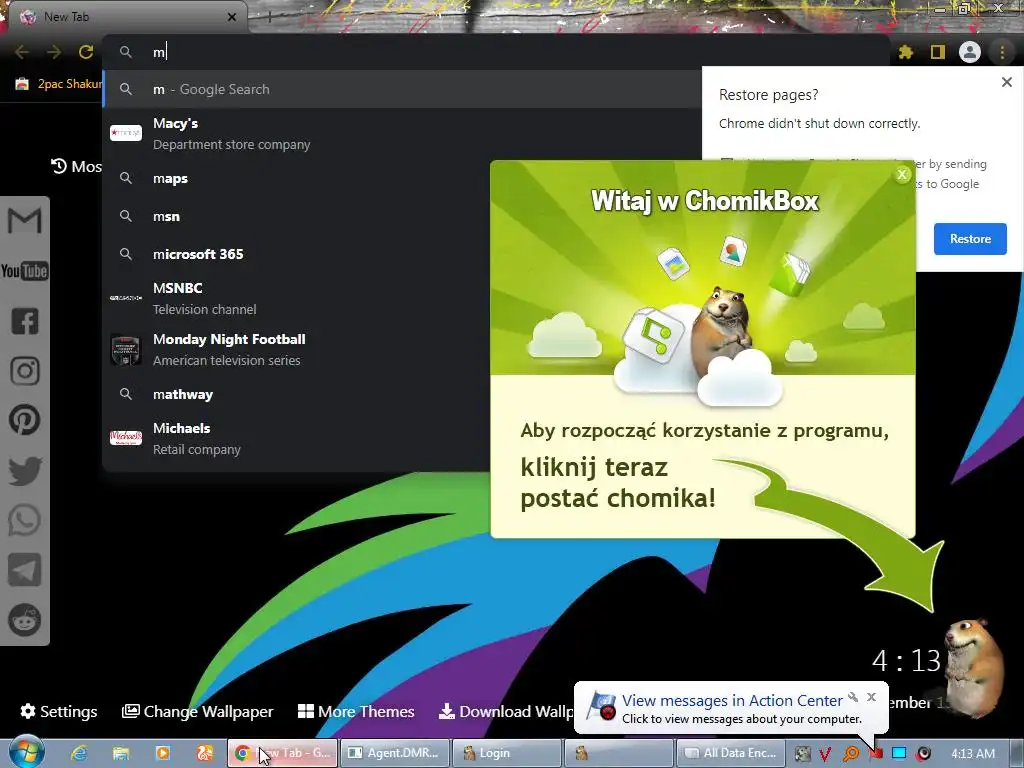Open the Windows Start menu
This screenshot has width=1024, height=768.
pyautogui.click(x=26, y=752)
